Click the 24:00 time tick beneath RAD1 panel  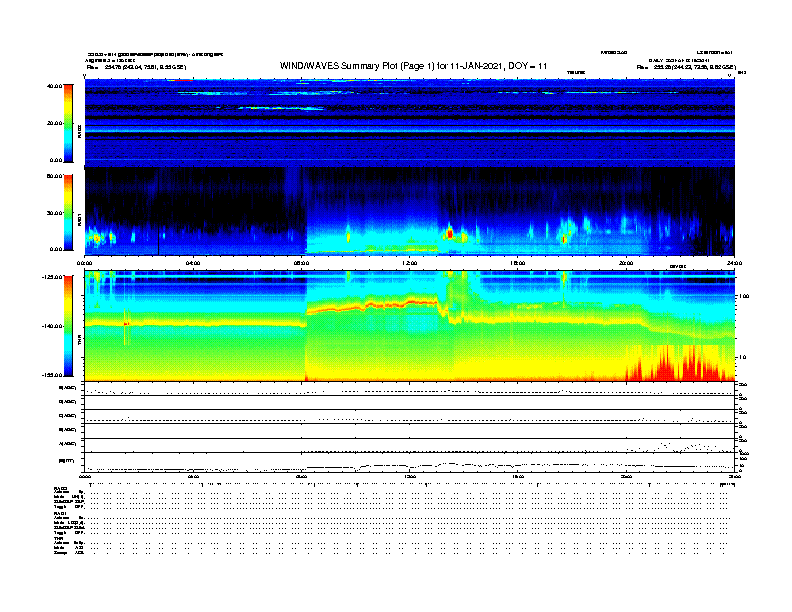point(734,263)
